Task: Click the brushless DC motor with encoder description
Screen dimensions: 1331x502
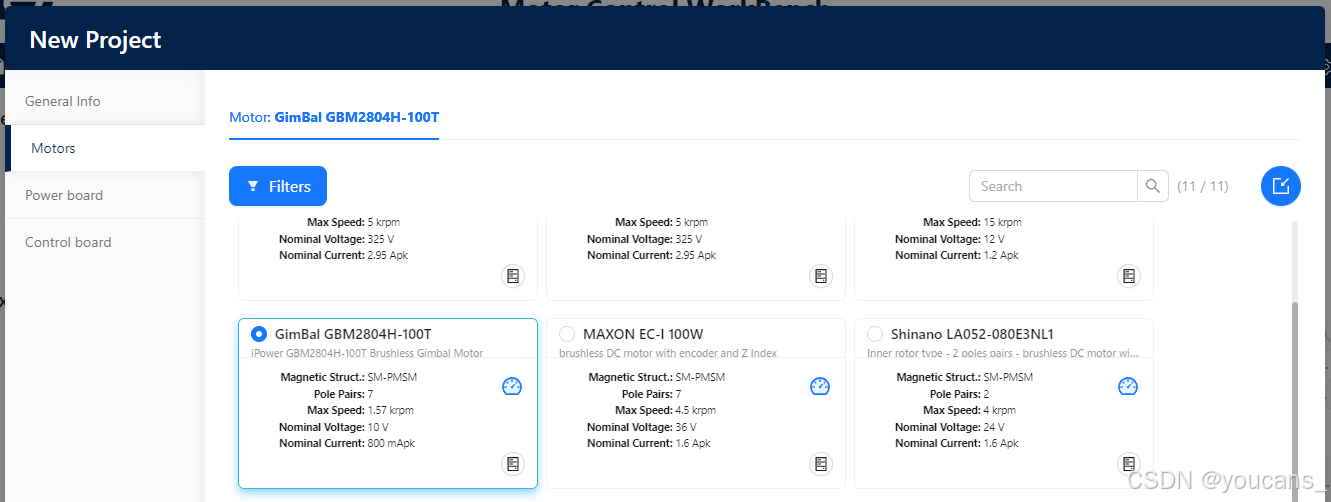Action: click(x=668, y=353)
